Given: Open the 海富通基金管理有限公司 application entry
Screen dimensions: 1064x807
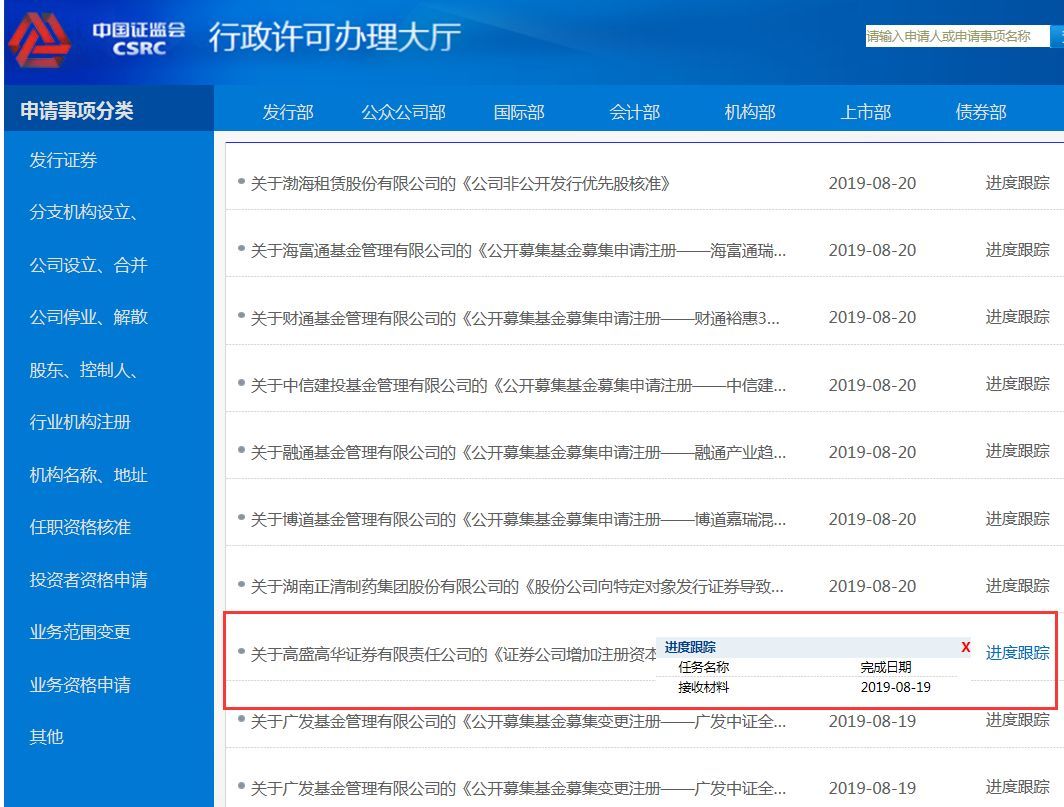Looking at the screenshot, I should click(x=518, y=250).
